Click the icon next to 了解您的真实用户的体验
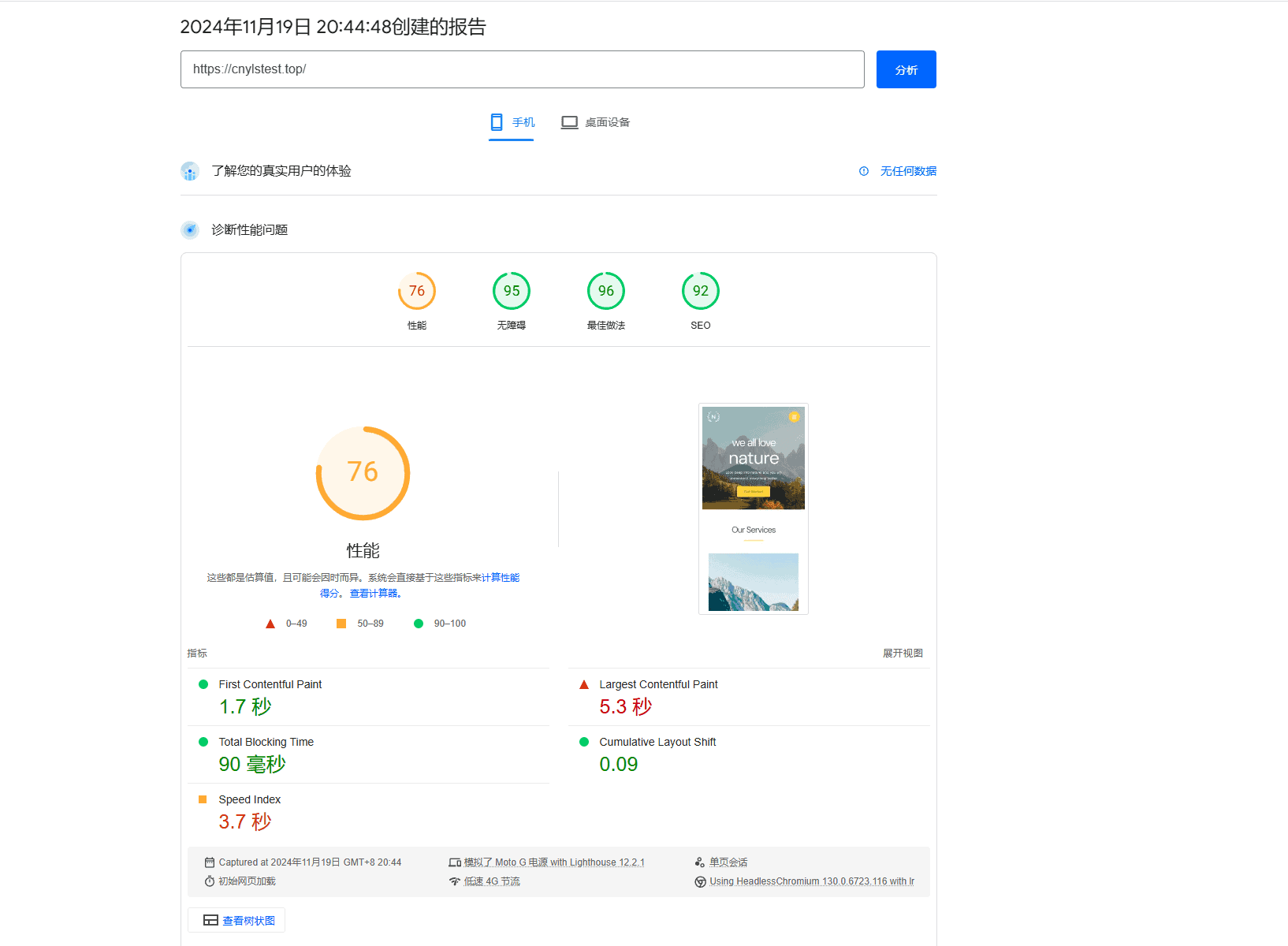Screen dimensions: 1288x946 [189, 171]
